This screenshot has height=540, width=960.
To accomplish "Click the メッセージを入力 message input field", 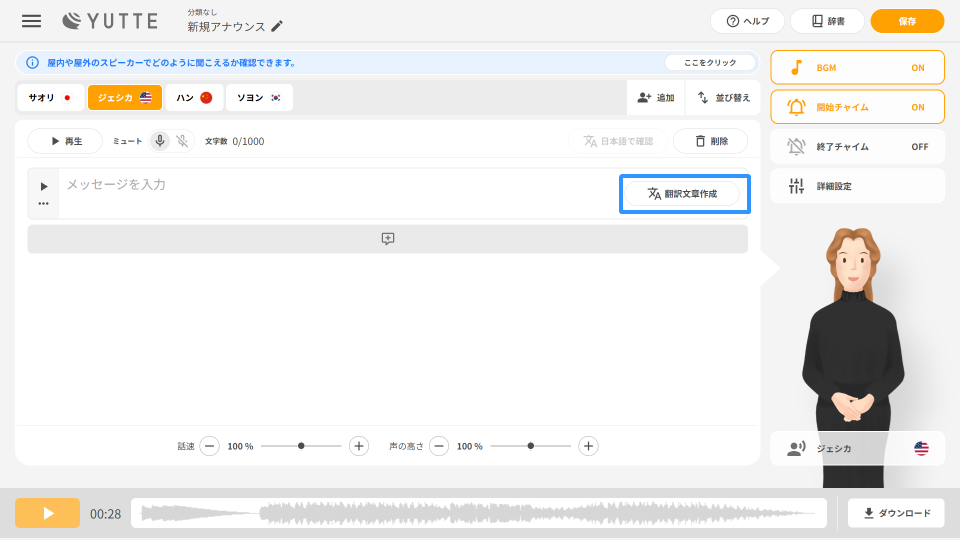I will click(x=335, y=193).
